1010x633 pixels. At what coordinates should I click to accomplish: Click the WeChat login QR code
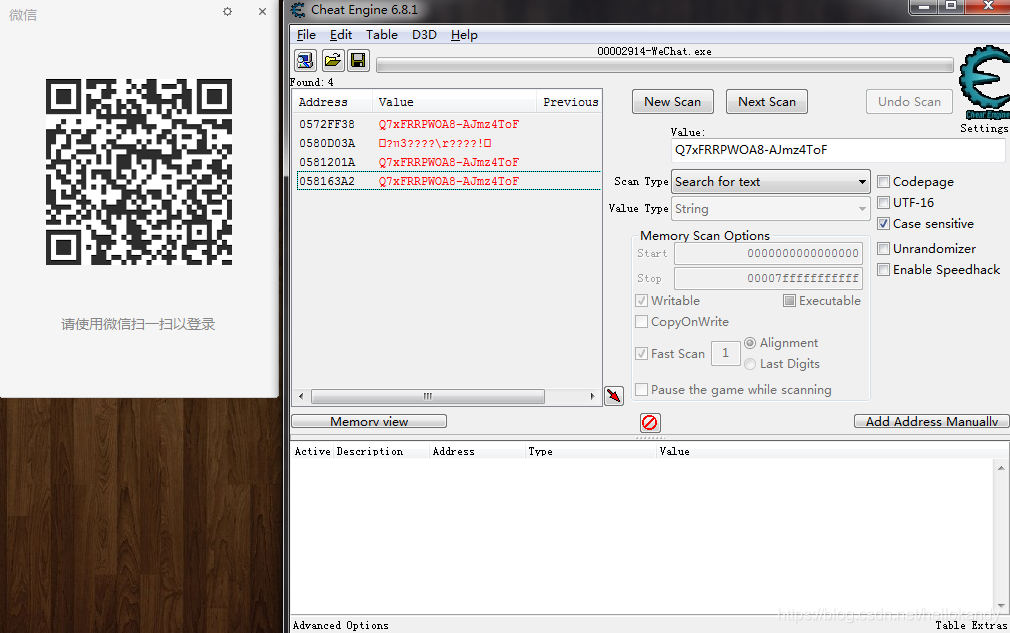(138, 172)
